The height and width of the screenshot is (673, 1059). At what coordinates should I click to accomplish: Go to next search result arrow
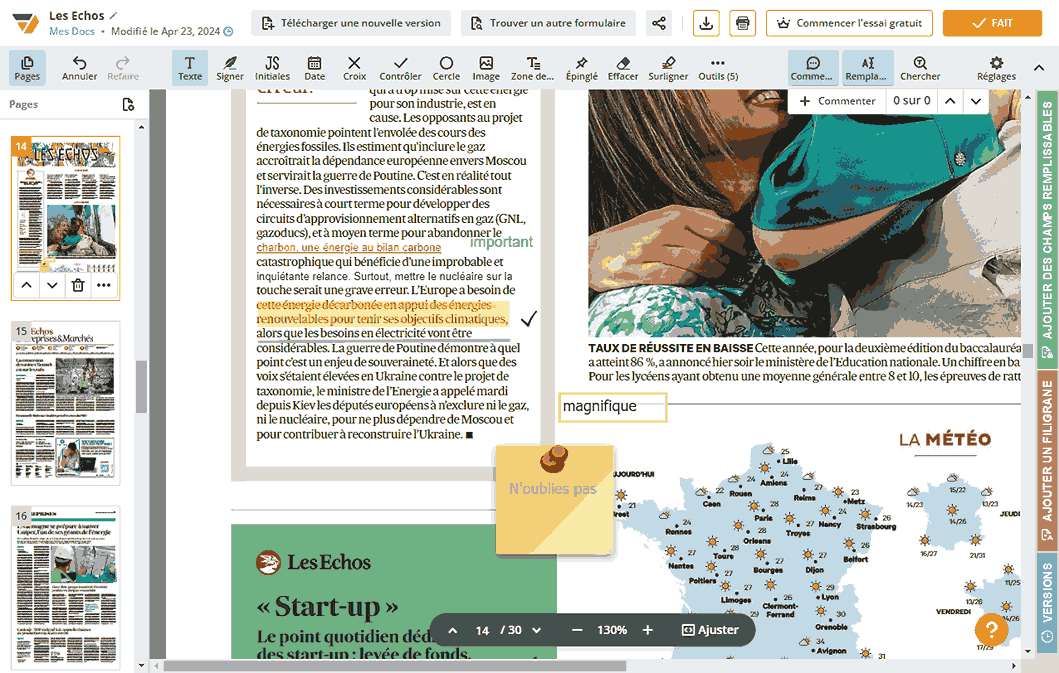[976, 101]
